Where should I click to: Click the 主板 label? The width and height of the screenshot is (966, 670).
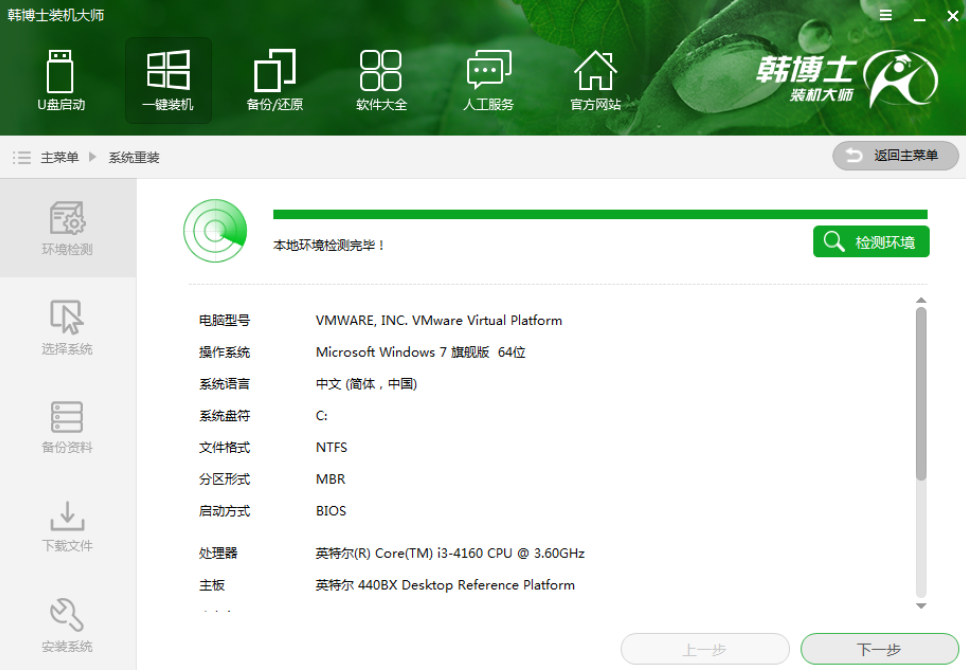[x=211, y=585]
